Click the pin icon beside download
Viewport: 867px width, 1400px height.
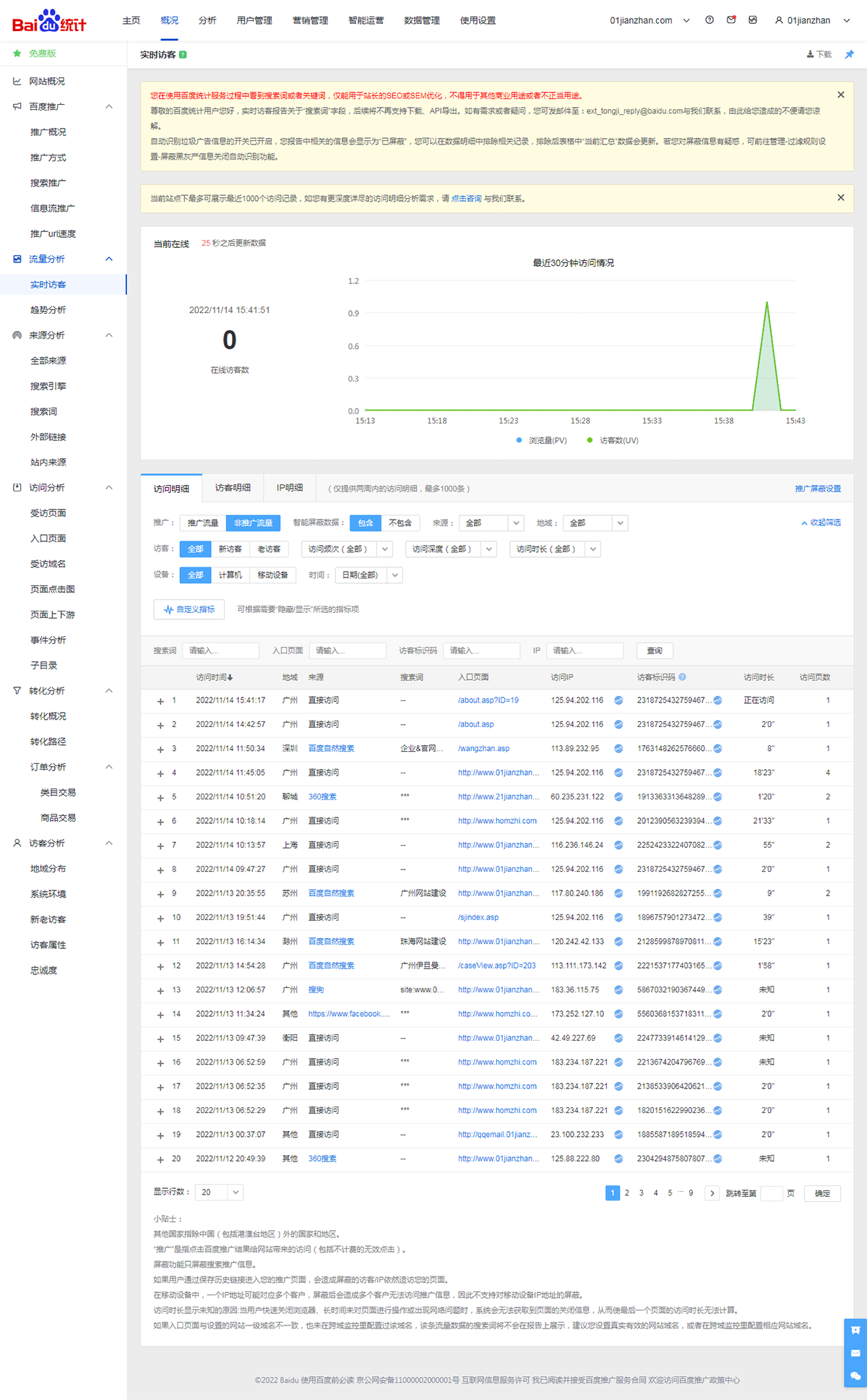(x=849, y=55)
